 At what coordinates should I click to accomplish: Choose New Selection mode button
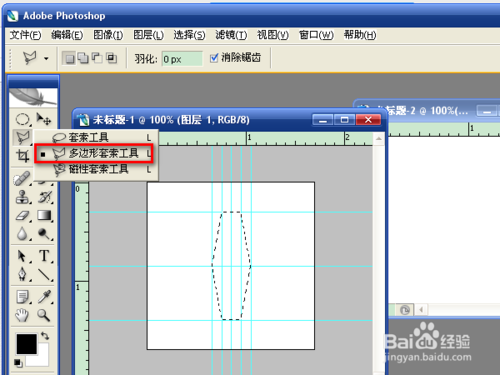click(69, 59)
